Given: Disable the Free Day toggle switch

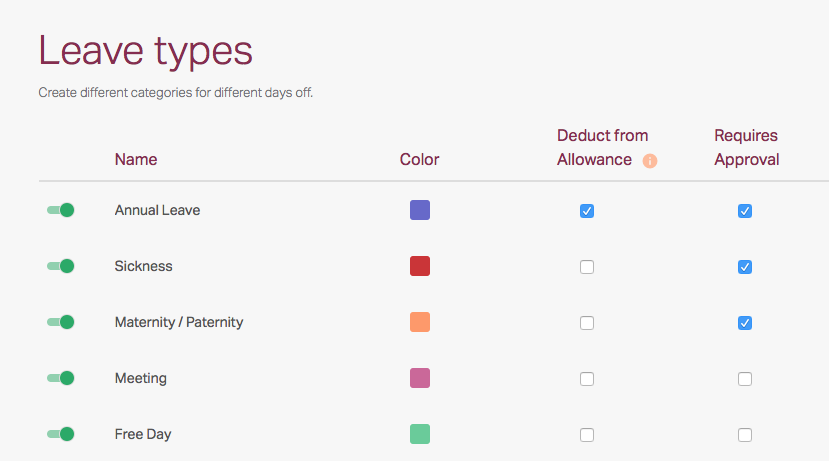Looking at the screenshot, I should tap(61, 434).
